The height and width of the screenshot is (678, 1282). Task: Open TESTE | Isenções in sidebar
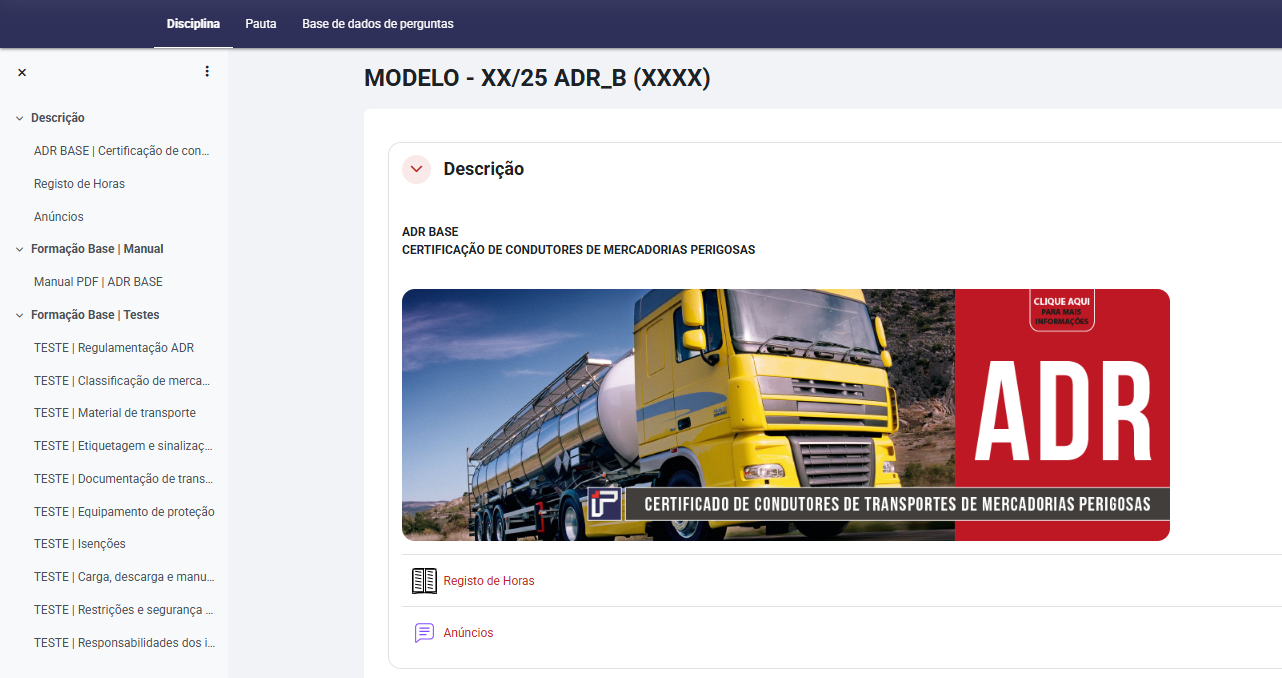coord(80,544)
